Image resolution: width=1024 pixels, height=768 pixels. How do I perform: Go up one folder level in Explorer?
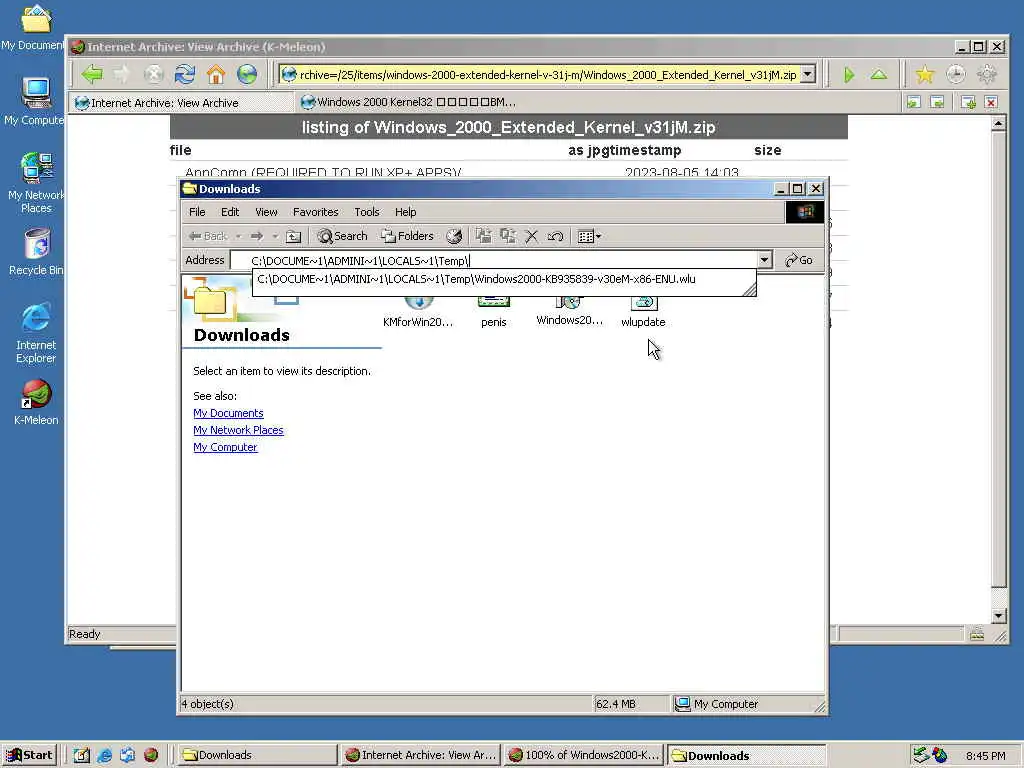pyautogui.click(x=294, y=236)
